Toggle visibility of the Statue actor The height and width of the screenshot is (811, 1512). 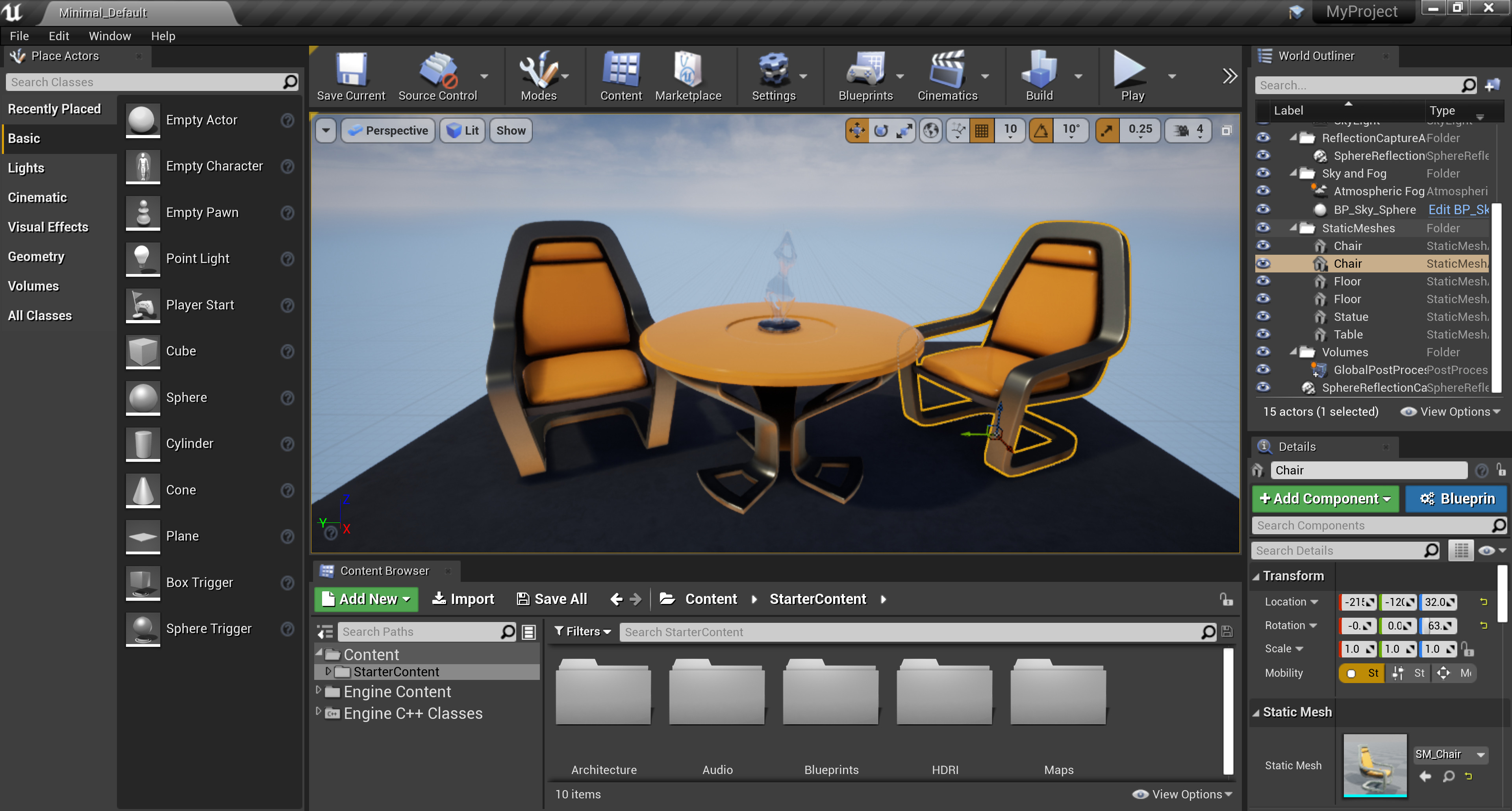pyautogui.click(x=1263, y=317)
